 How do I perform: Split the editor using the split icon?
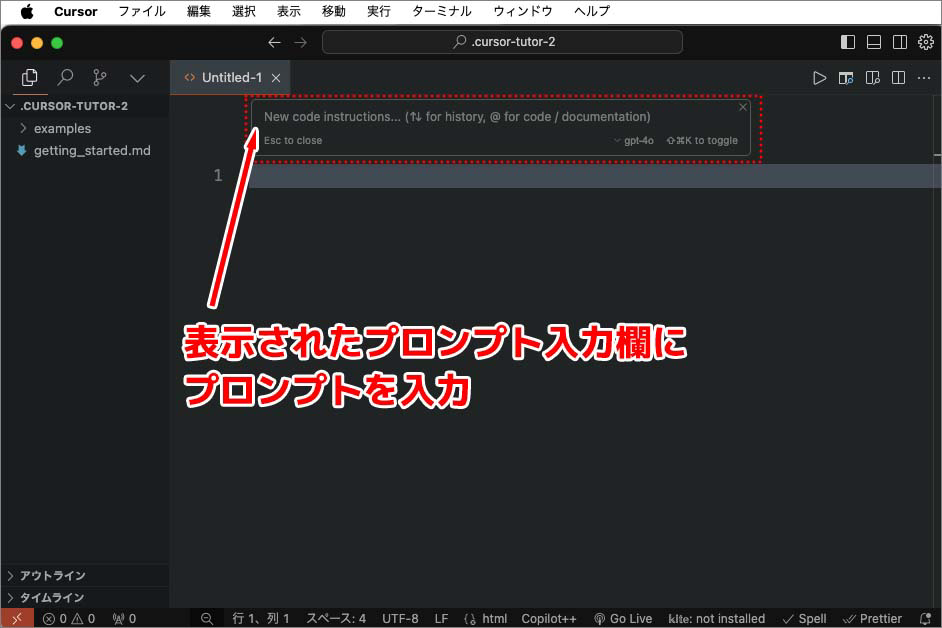coord(898,77)
